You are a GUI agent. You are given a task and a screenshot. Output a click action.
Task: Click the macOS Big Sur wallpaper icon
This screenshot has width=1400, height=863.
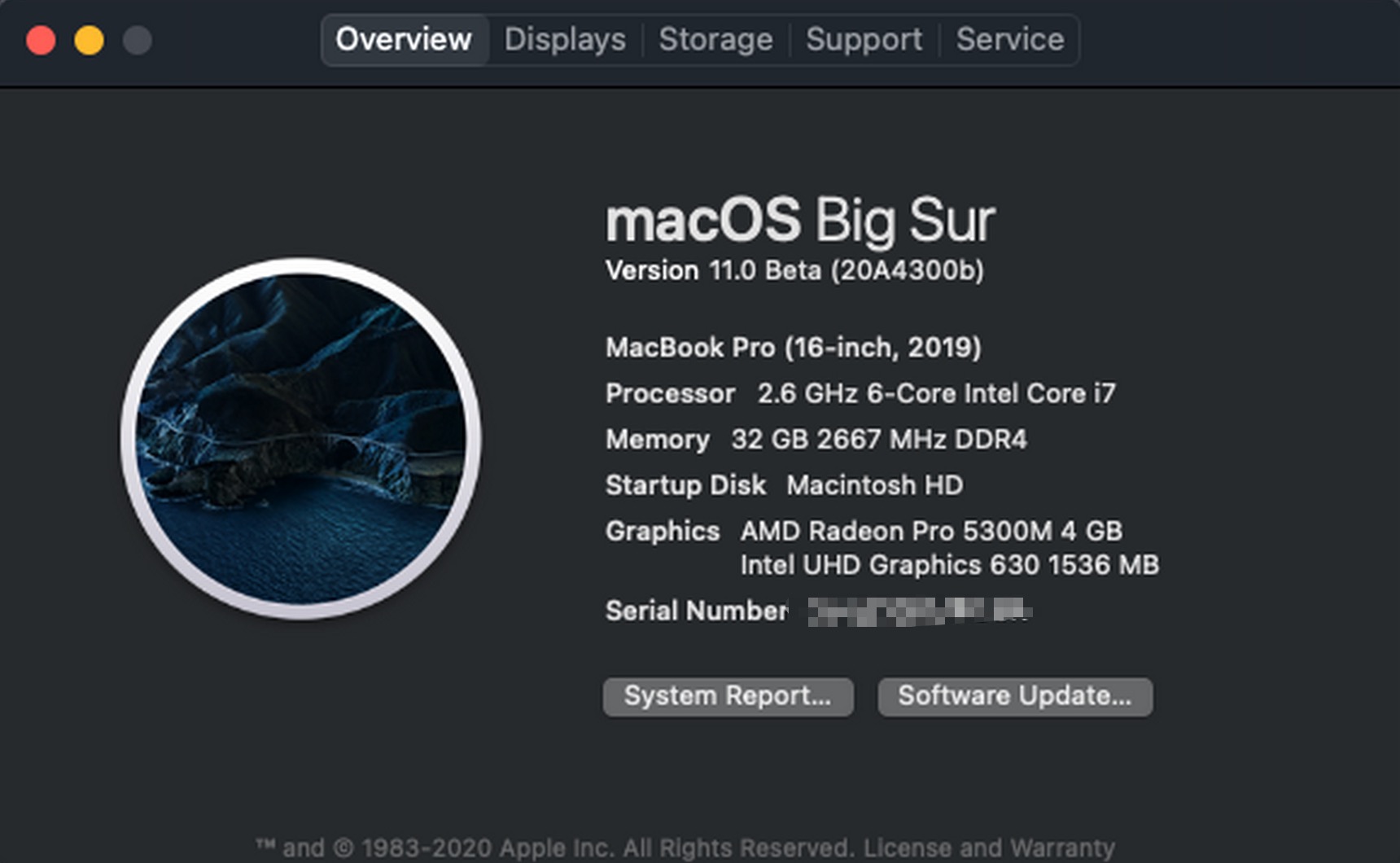pos(301,439)
